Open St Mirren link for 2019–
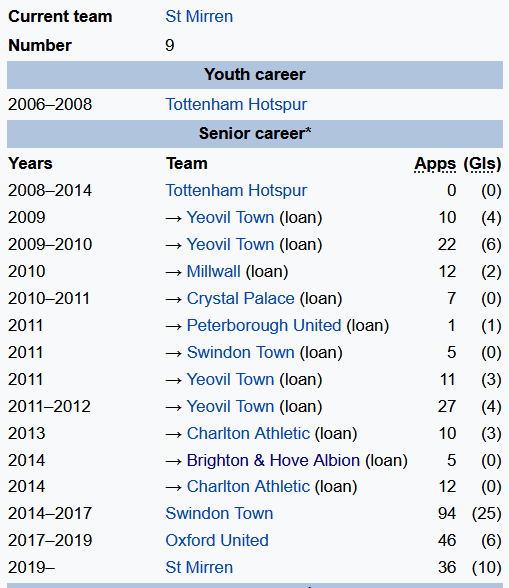This screenshot has width=509, height=588. tap(199, 567)
